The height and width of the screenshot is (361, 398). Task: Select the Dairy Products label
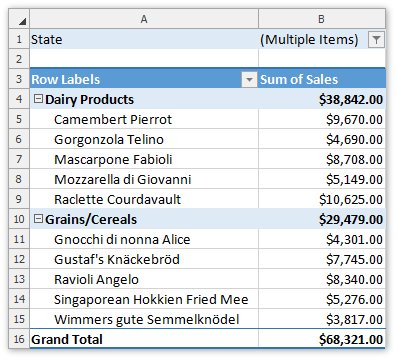pyautogui.click(x=89, y=99)
